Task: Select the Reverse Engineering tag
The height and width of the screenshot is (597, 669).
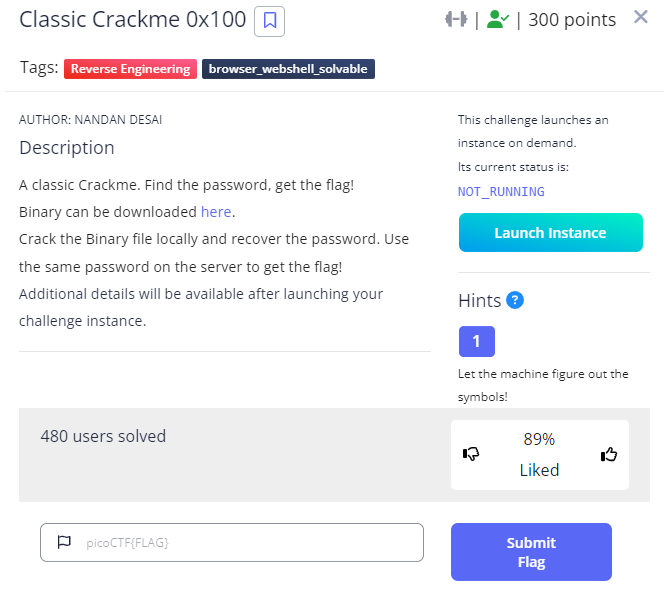Action: coord(130,69)
